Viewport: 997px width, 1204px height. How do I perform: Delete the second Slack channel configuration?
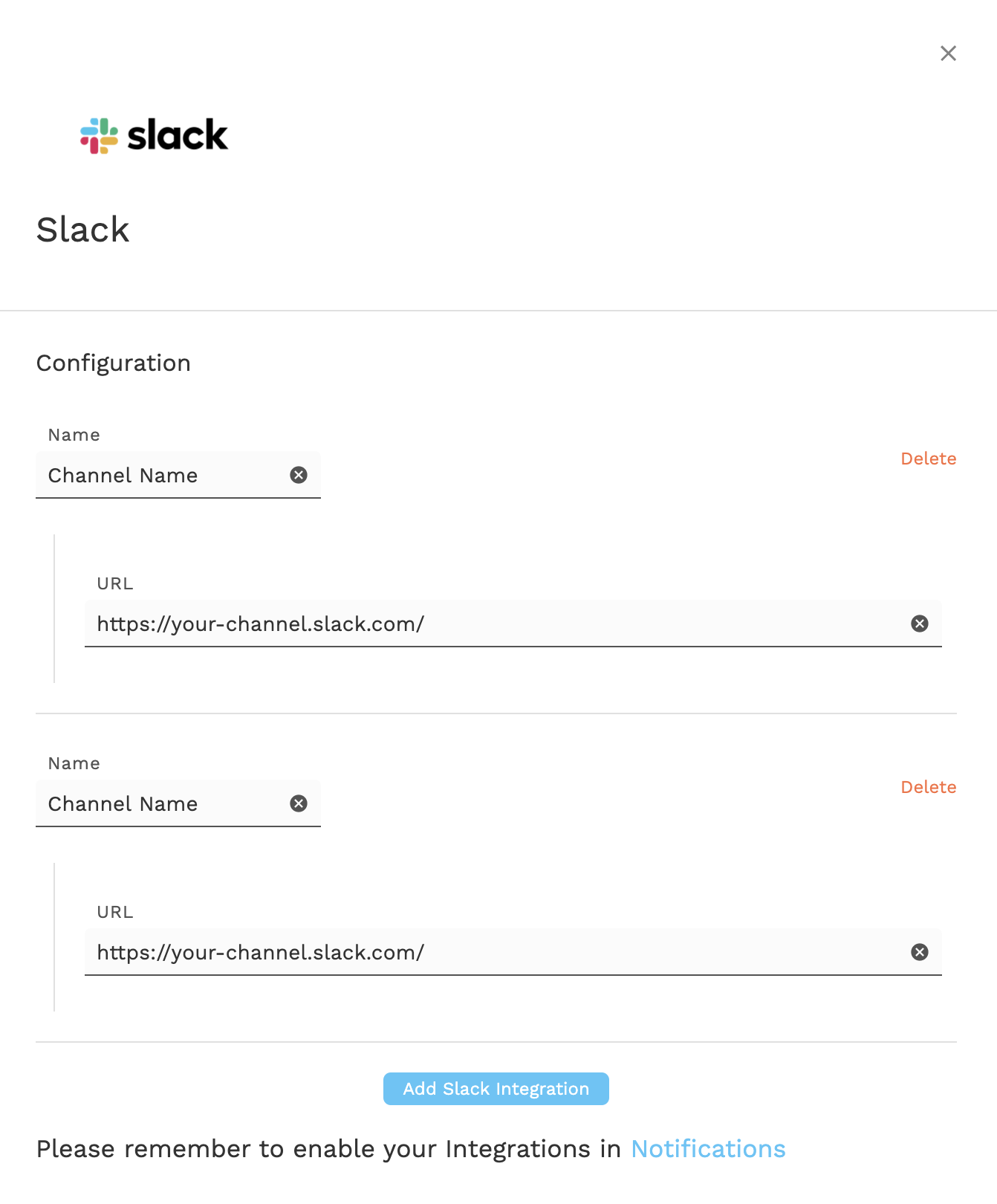929,787
